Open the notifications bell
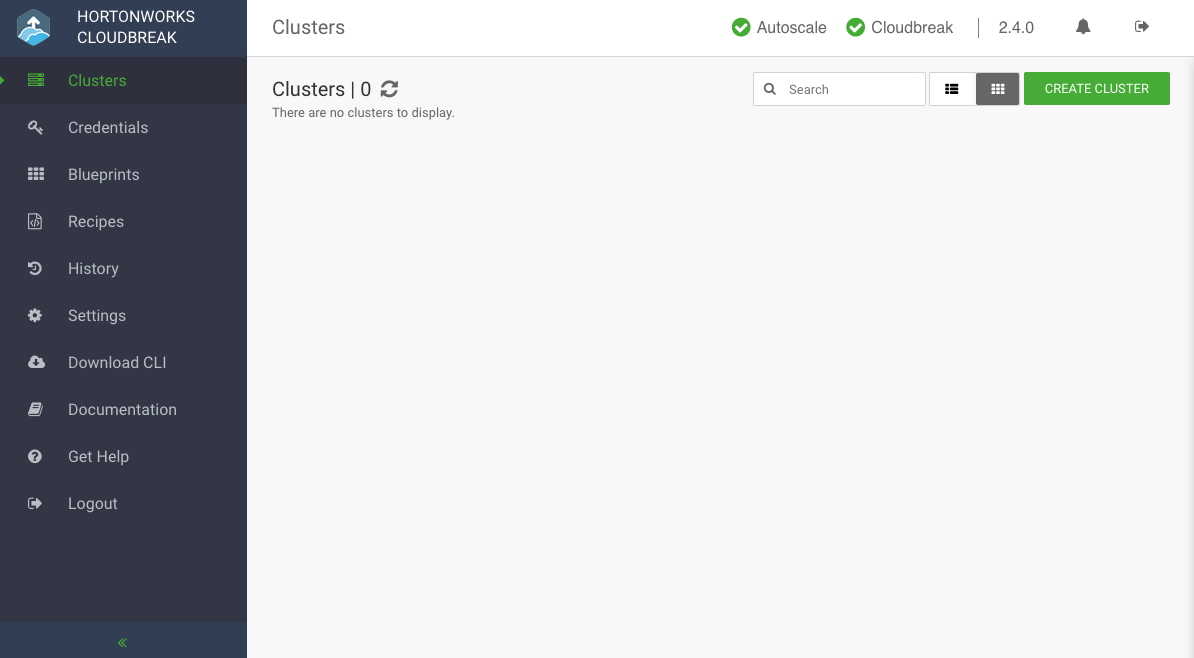Image resolution: width=1194 pixels, height=658 pixels. point(1083,27)
